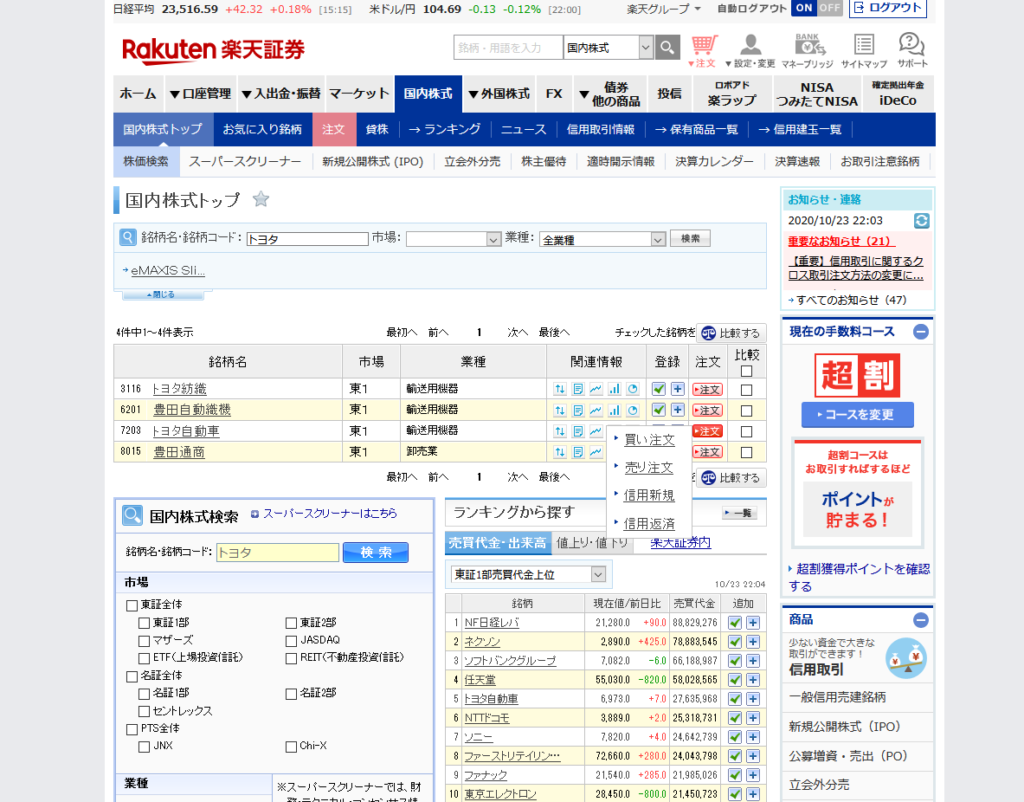Click the 超割 course banner image

click(857, 376)
